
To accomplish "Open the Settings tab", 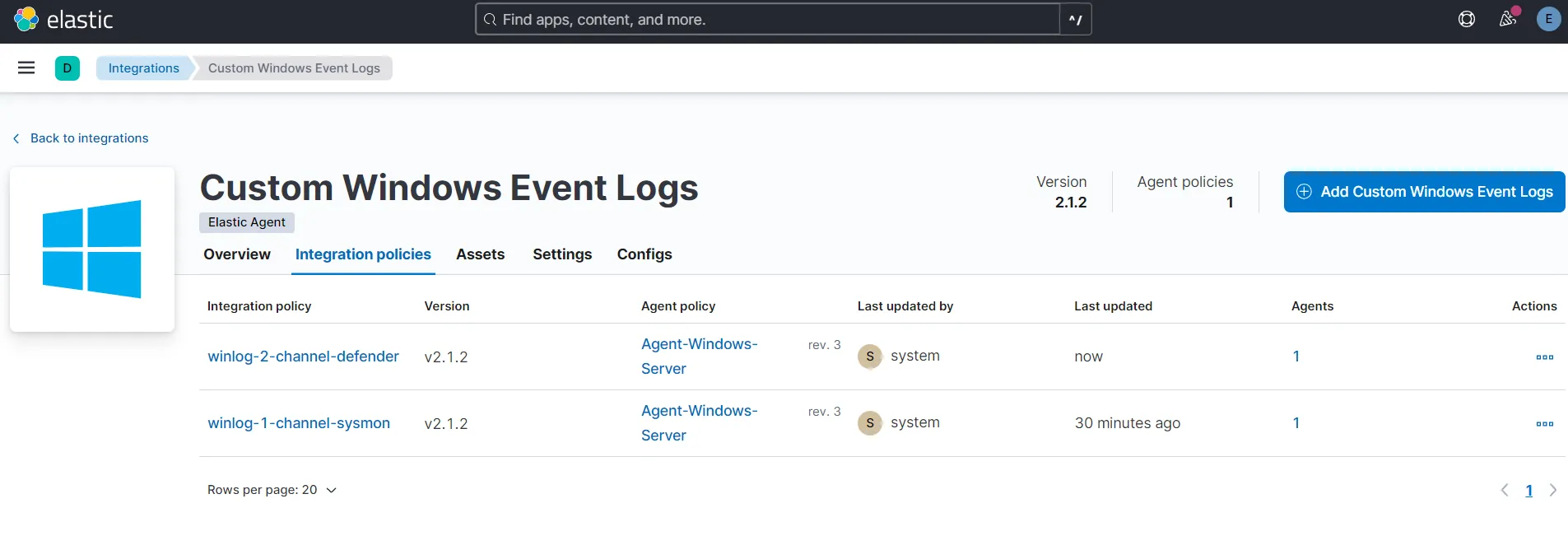I will [x=562, y=254].
